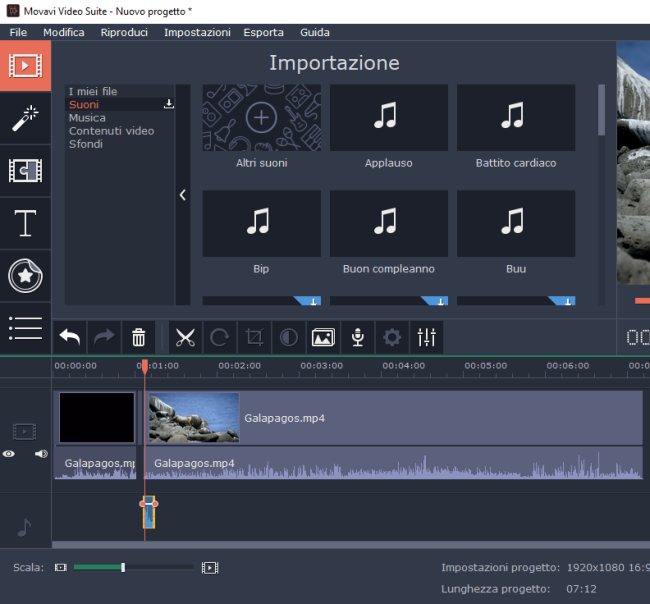Open the Filters magic wand tab
The height and width of the screenshot is (604, 650).
click(25, 118)
